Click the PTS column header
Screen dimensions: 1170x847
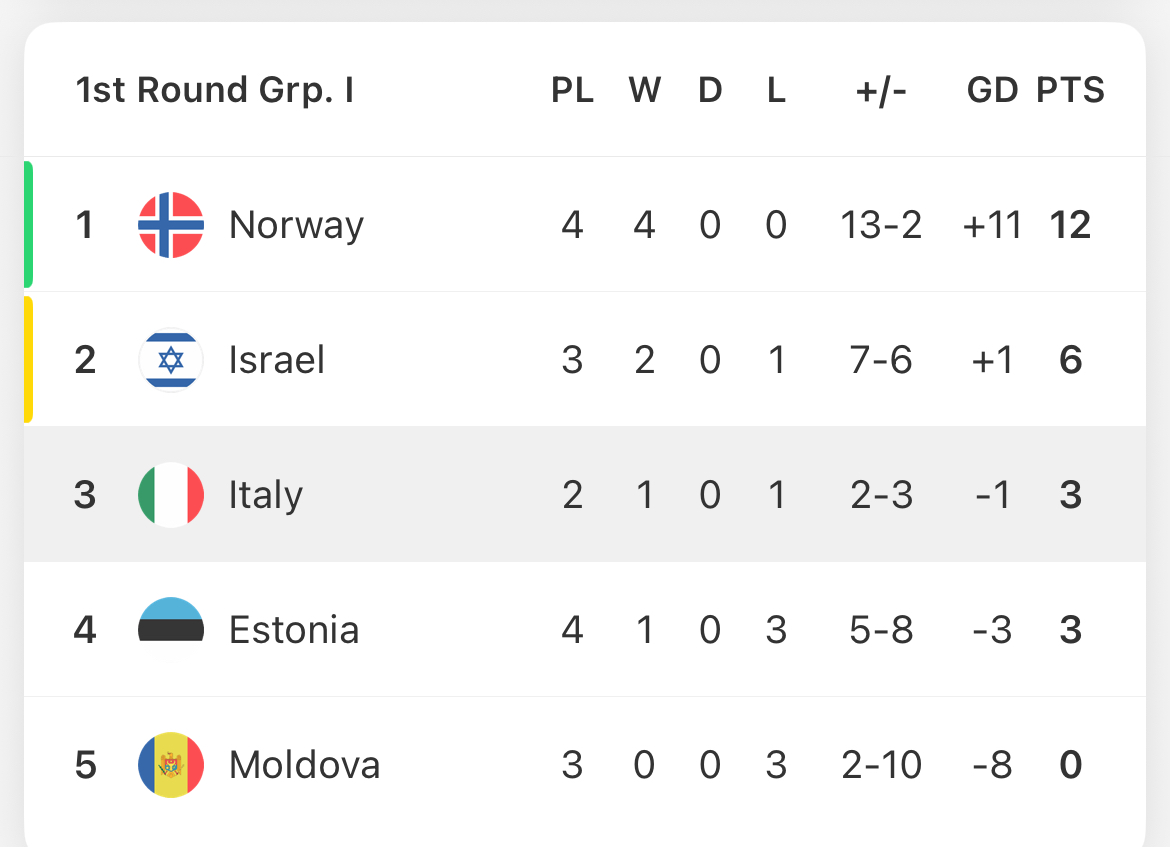point(1070,90)
